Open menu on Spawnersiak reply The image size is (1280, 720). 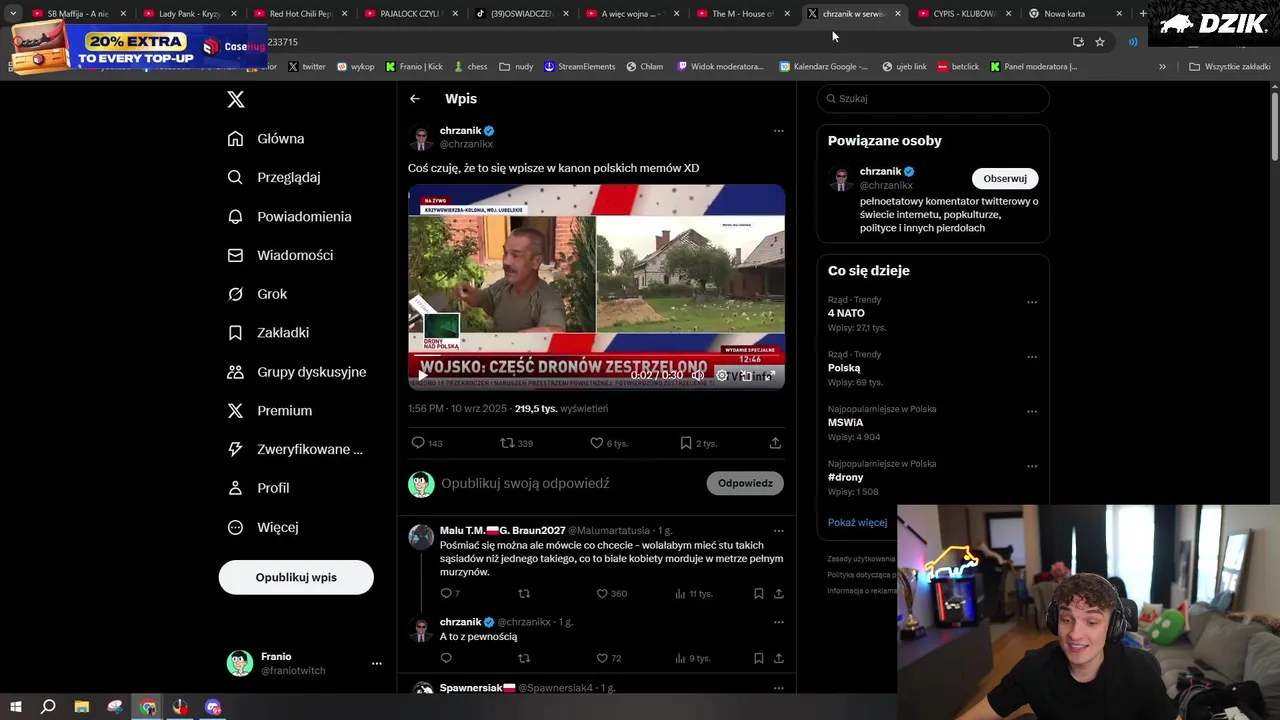(779, 688)
